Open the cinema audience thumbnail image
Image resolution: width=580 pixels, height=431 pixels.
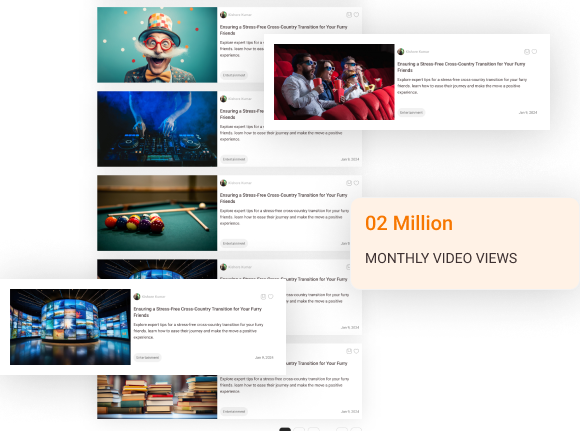334,82
